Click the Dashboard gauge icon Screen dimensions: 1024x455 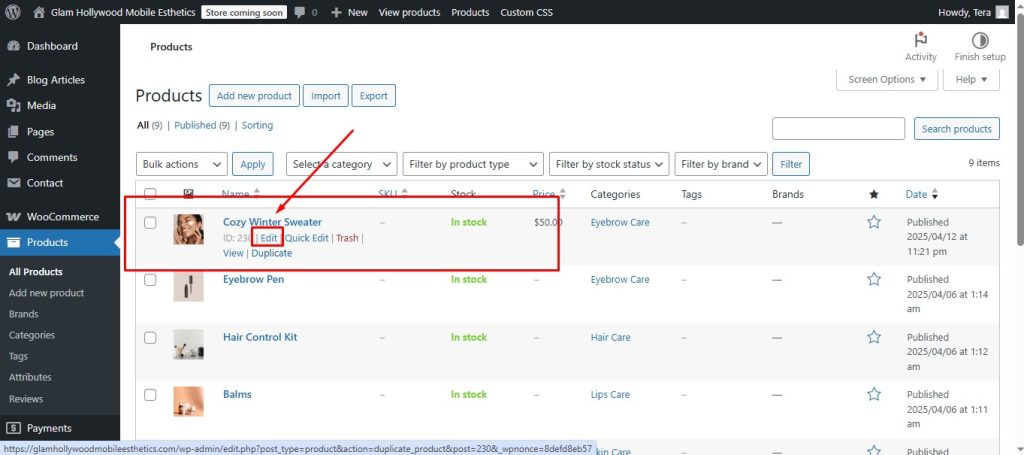pyautogui.click(x=13, y=46)
